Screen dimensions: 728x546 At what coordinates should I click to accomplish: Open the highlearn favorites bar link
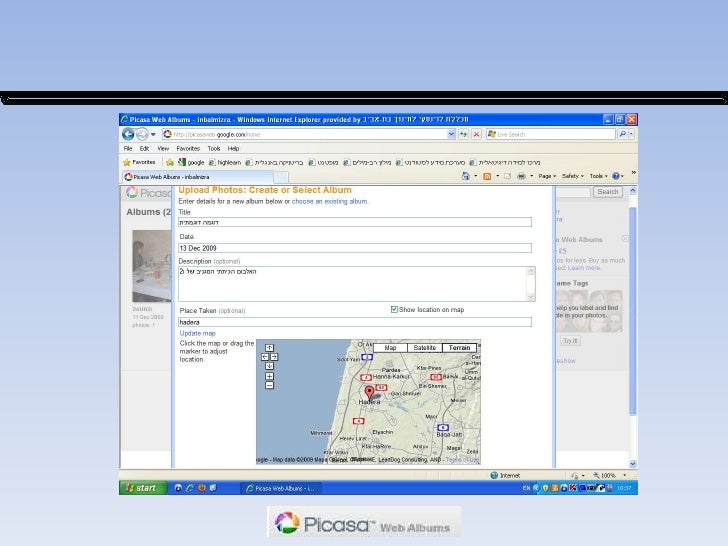pos(225,162)
